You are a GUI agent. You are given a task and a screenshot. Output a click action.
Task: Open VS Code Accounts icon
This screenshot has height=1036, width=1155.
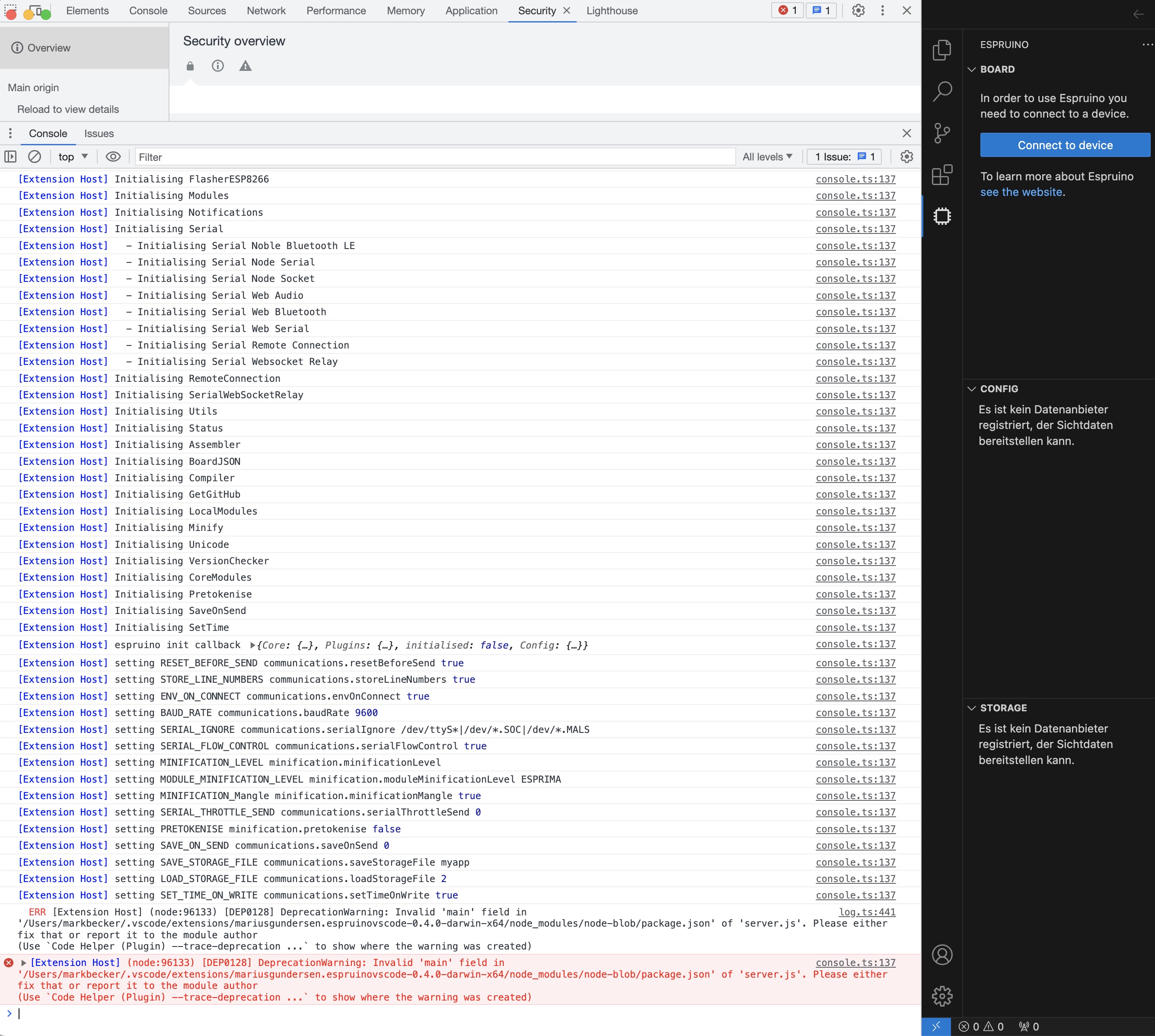click(942, 955)
